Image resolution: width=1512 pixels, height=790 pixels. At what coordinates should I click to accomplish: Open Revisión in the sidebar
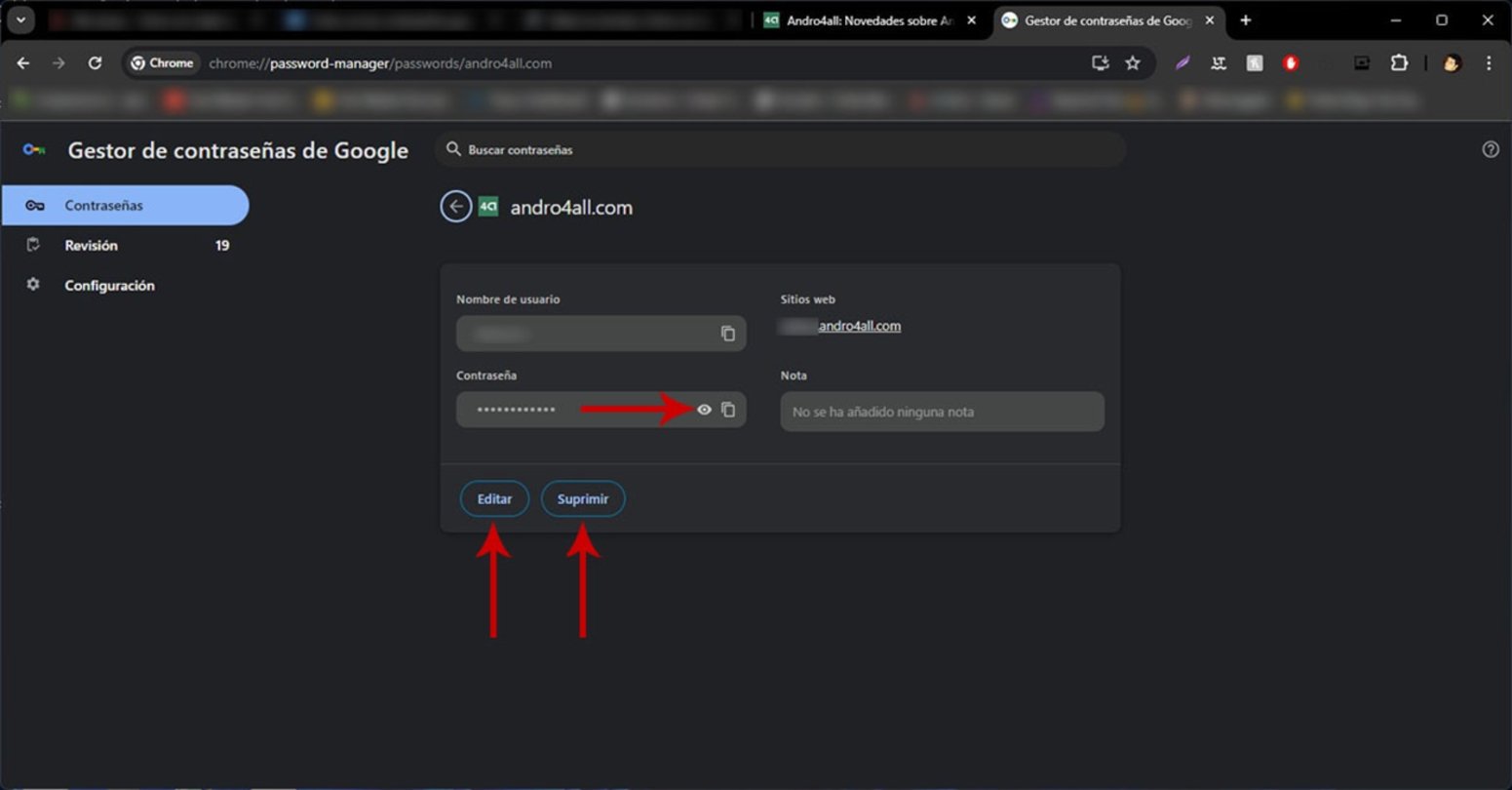point(125,246)
